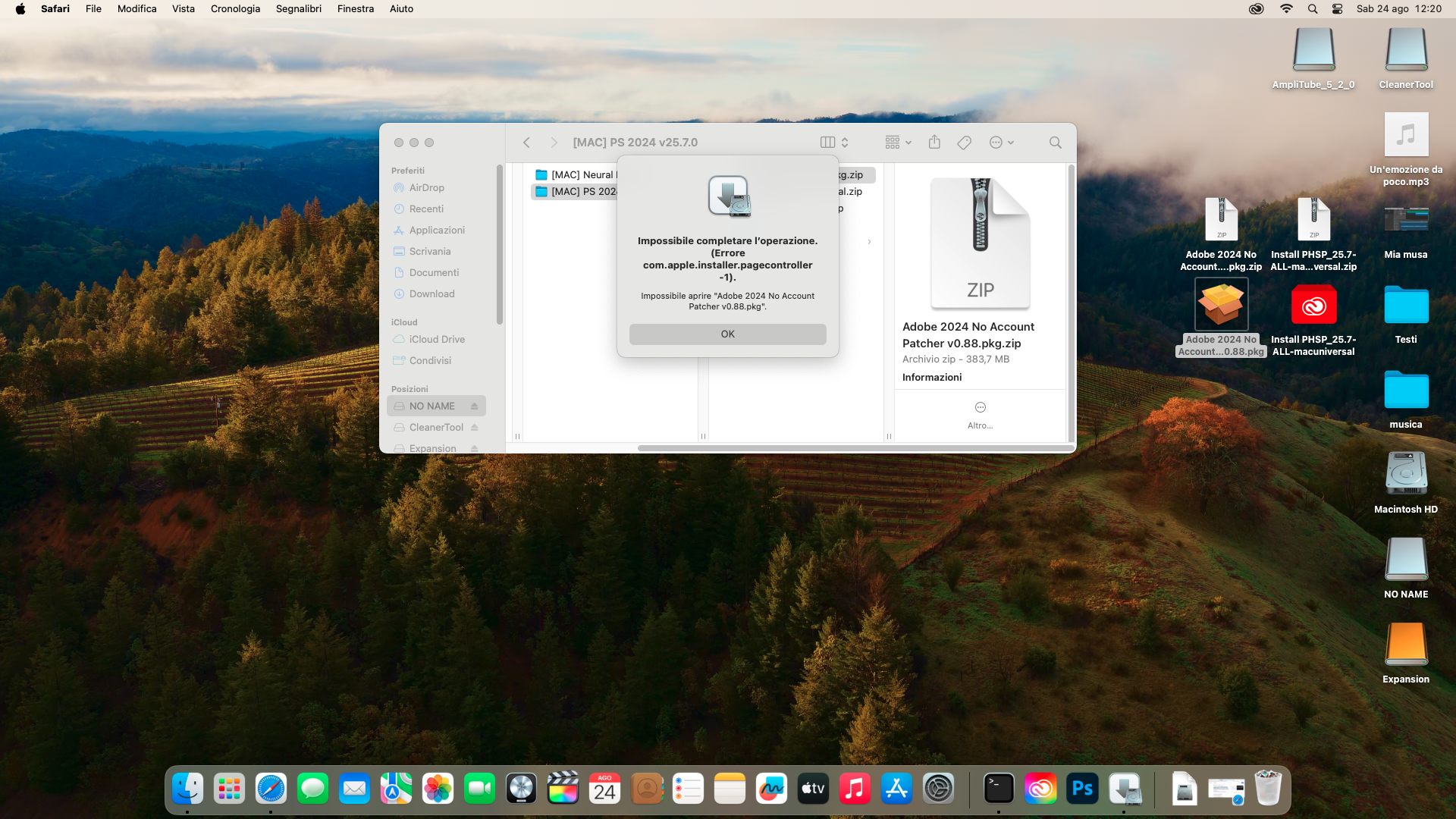Eject the CleanerTool volume in sidebar

pyautogui.click(x=474, y=428)
